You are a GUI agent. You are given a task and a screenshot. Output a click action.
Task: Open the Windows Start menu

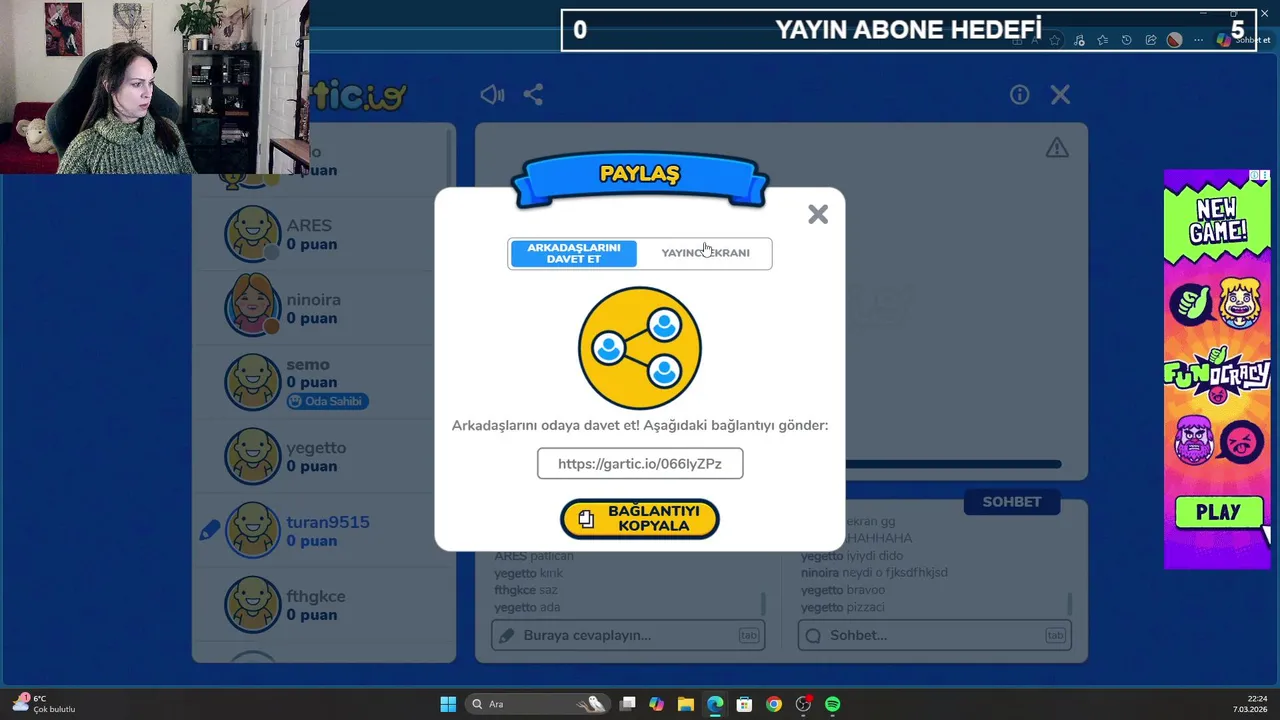[x=448, y=704]
